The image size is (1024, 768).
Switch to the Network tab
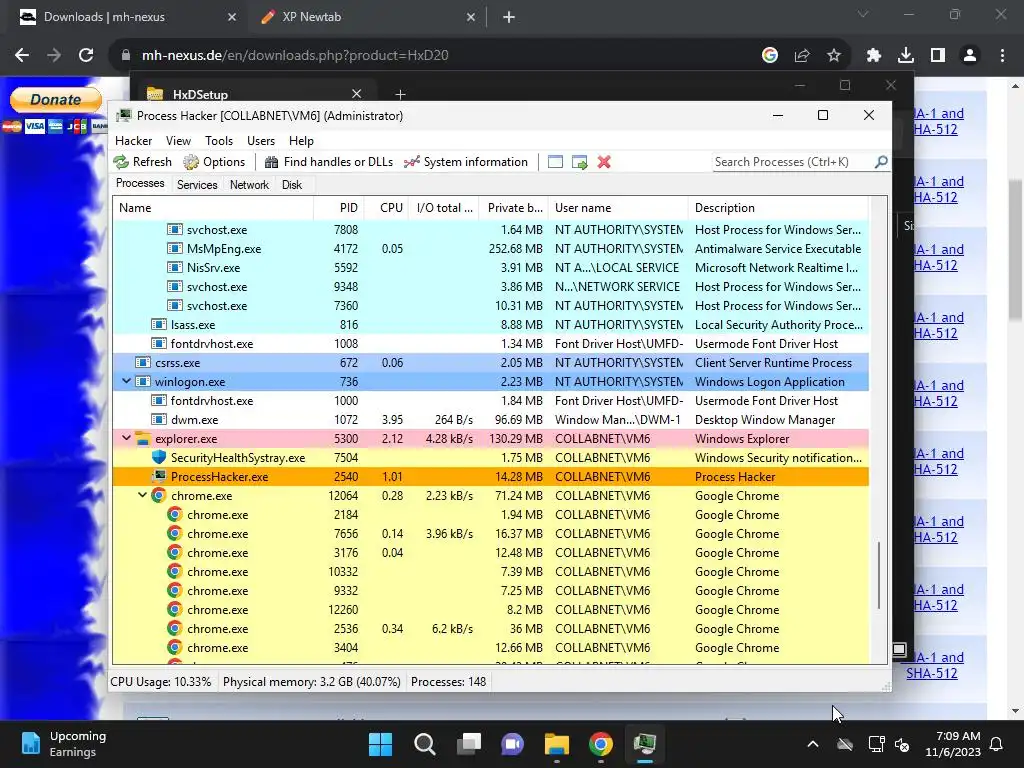click(249, 185)
